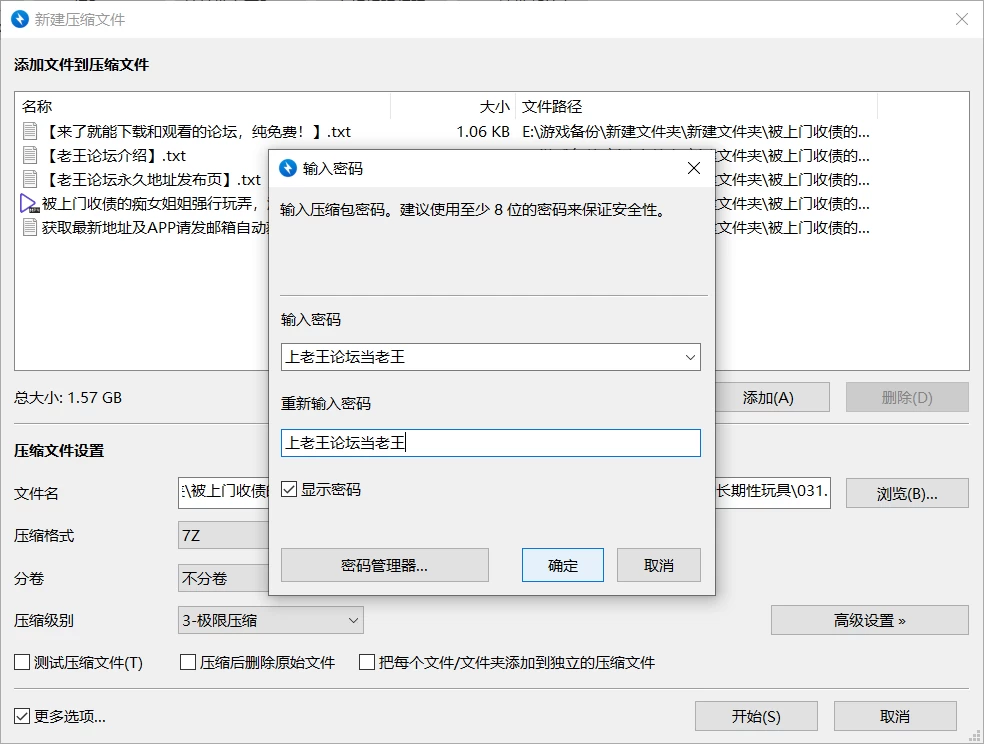
Task: Click the 浏览(B)... button
Action: coord(907,494)
